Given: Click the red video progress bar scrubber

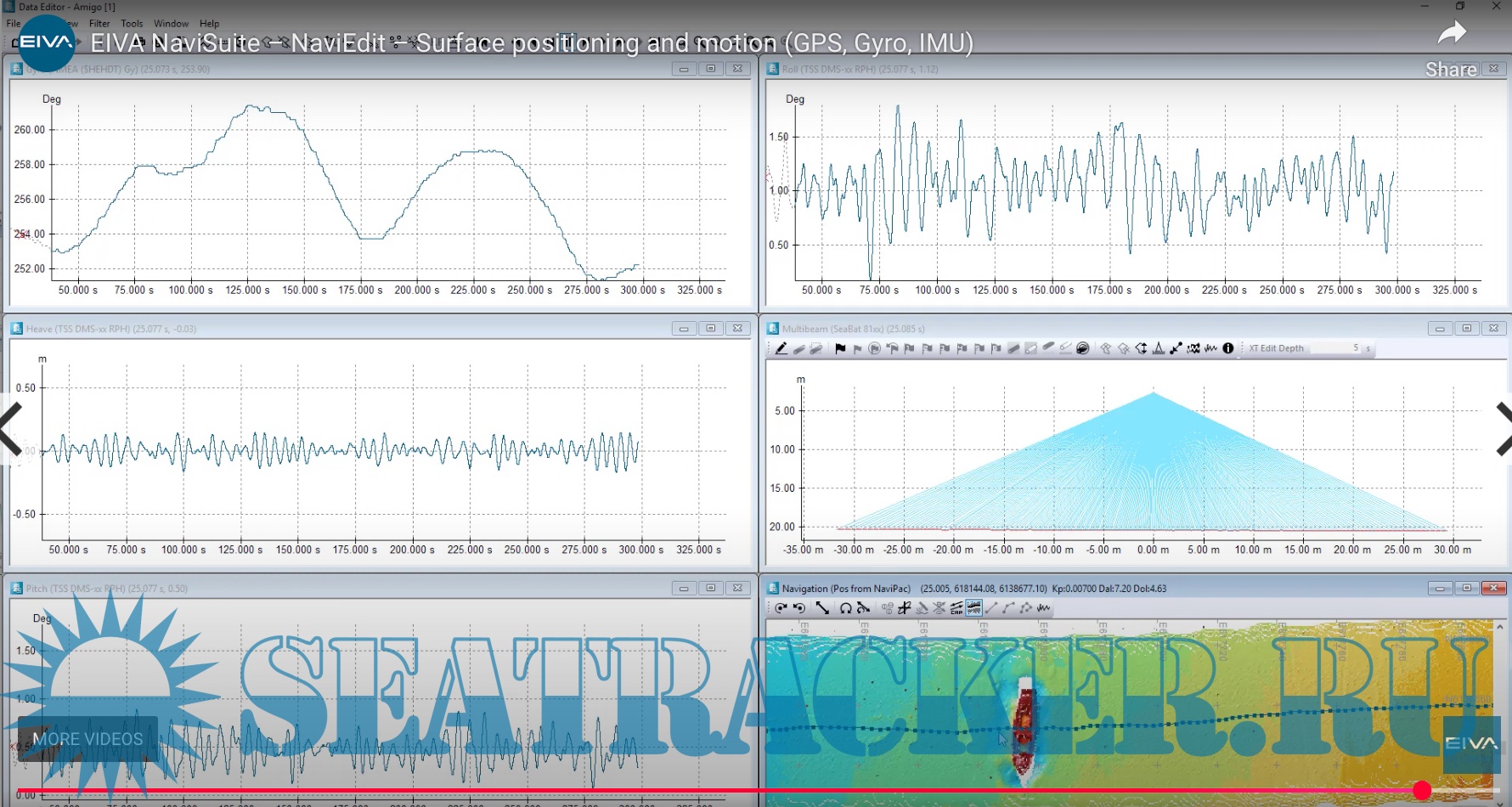Looking at the screenshot, I should click(1422, 791).
